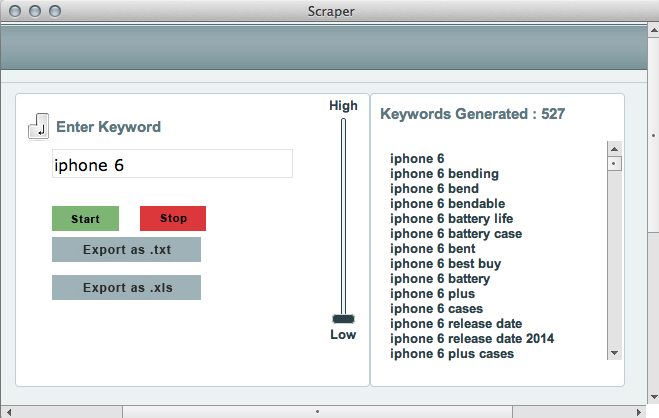The width and height of the screenshot is (659, 418).
Task: Click the Low label below slider
Action: pos(343,335)
